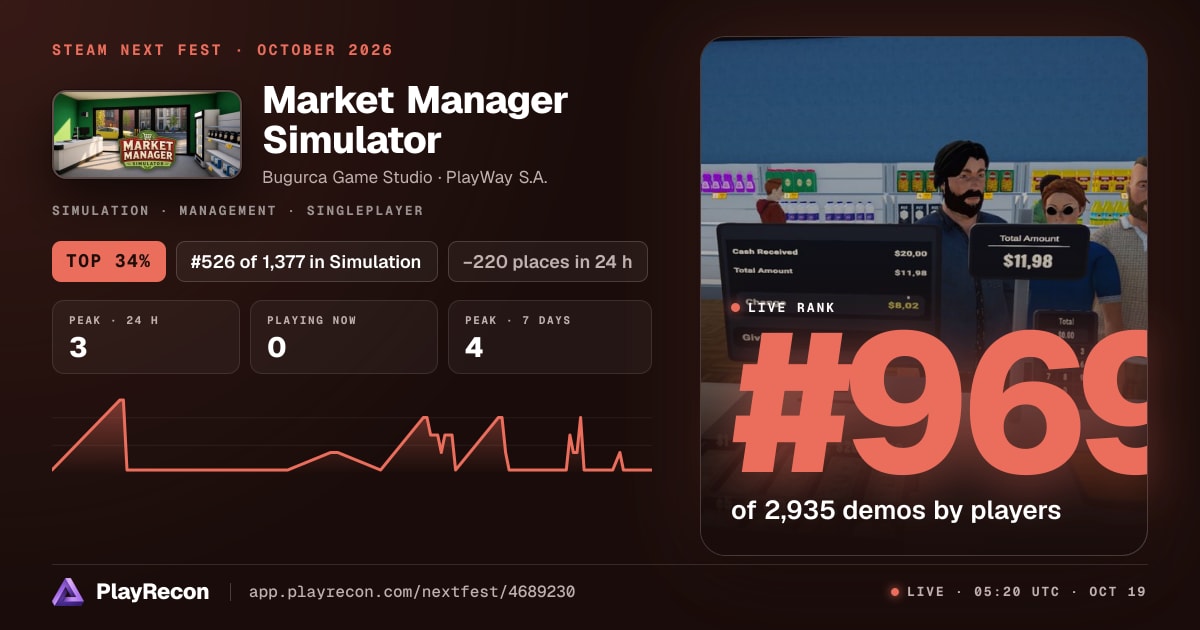
Task: Click the red dot beside Live Rank
Action: pos(736,308)
